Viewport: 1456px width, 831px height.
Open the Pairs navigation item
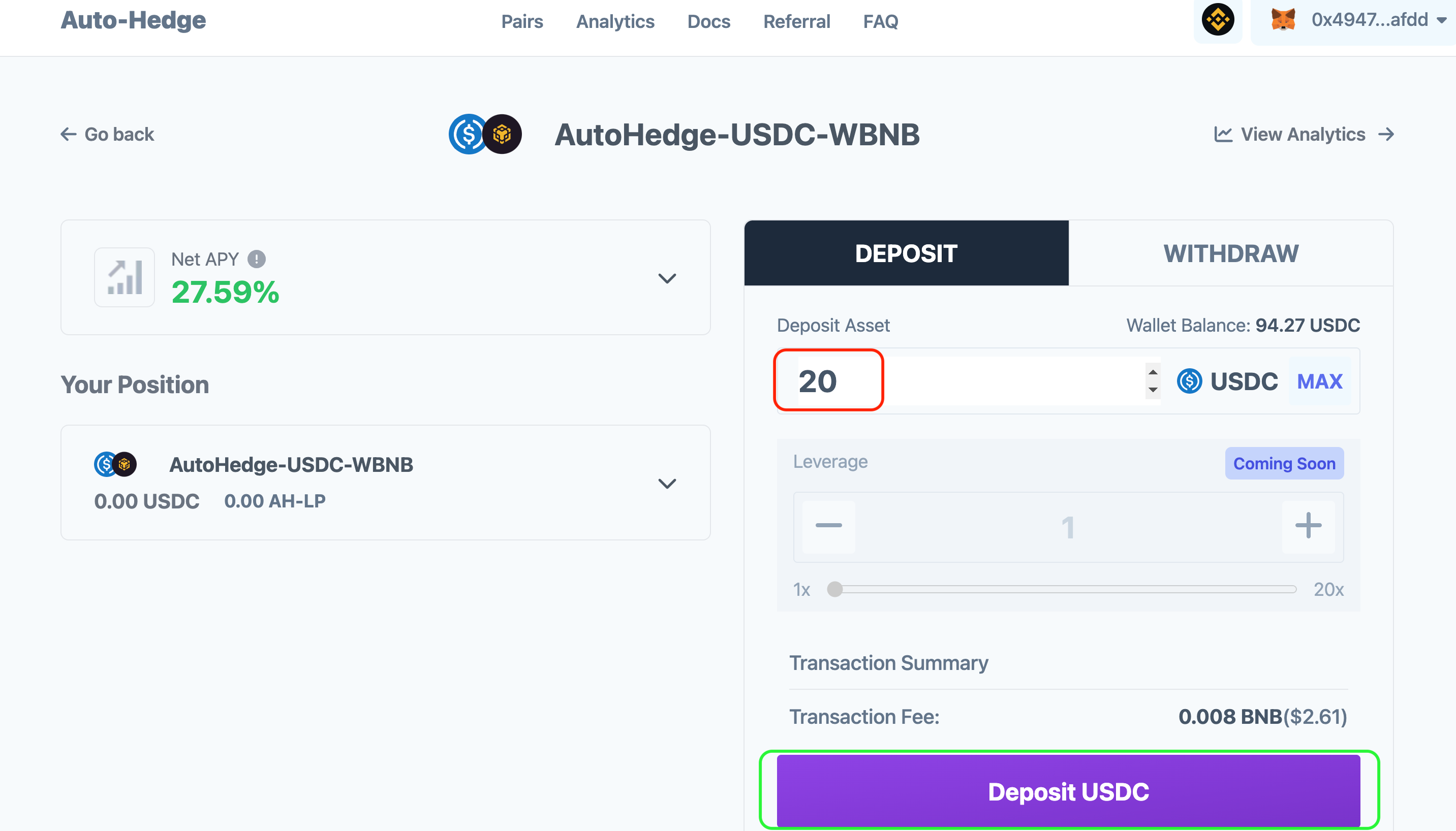pyautogui.click(x=522, y=22)
